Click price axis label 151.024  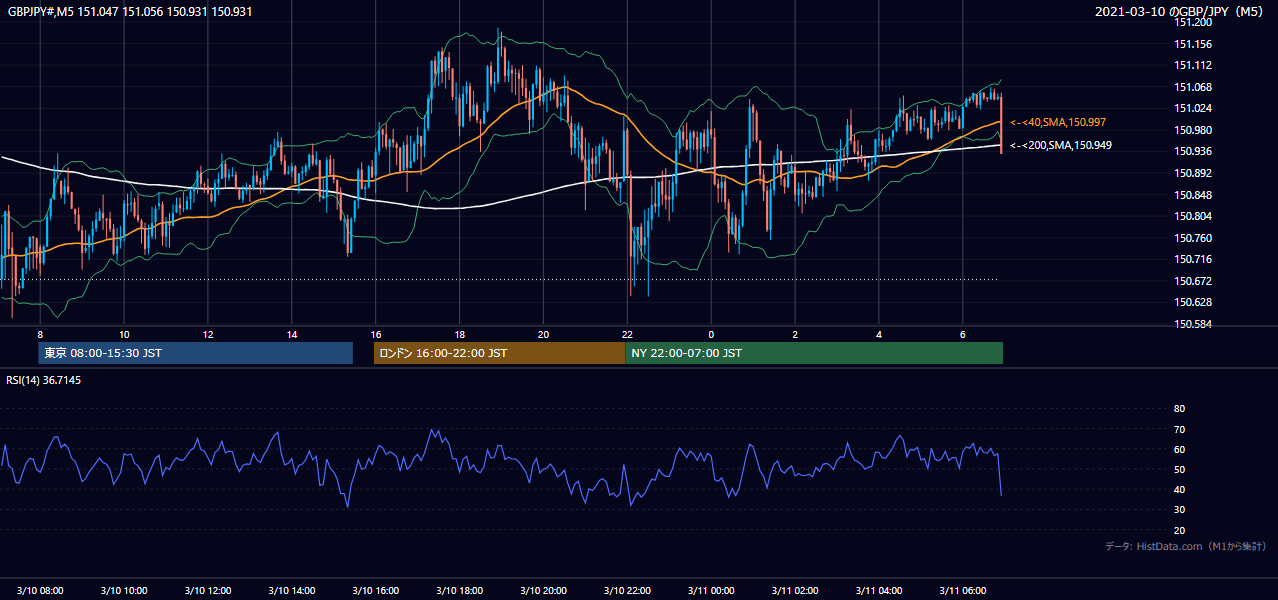[x=1193, y=108]
